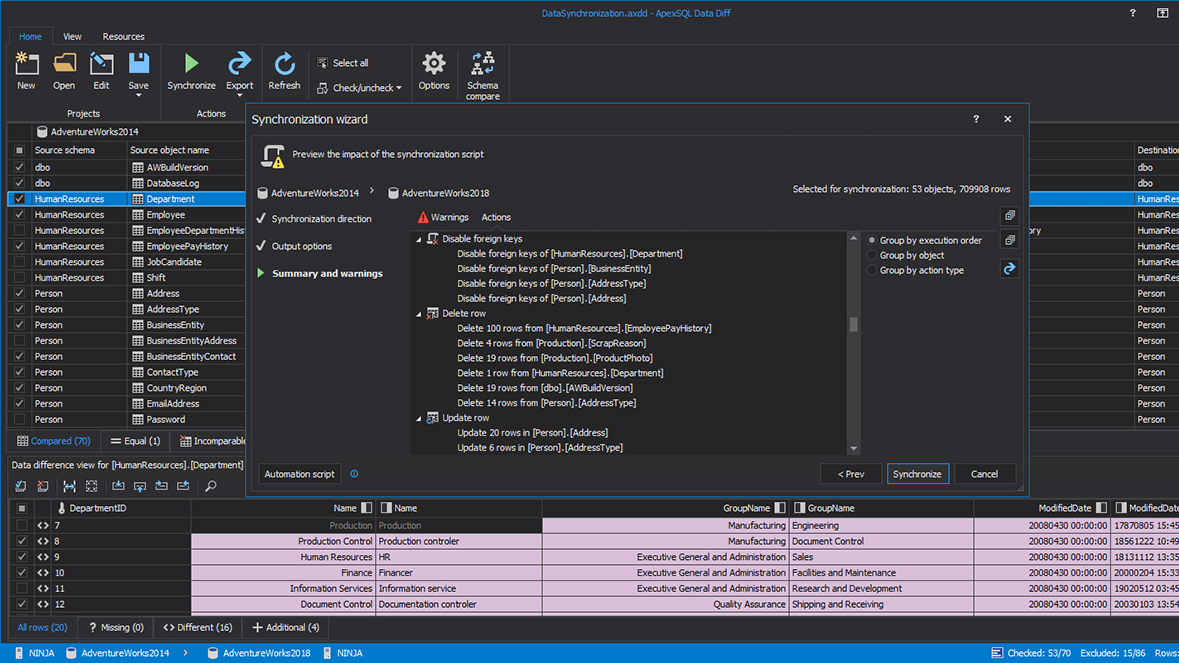Open the Export dropdown arrow
This screenshot has height=663, width=1179.
tap(239, 95)
